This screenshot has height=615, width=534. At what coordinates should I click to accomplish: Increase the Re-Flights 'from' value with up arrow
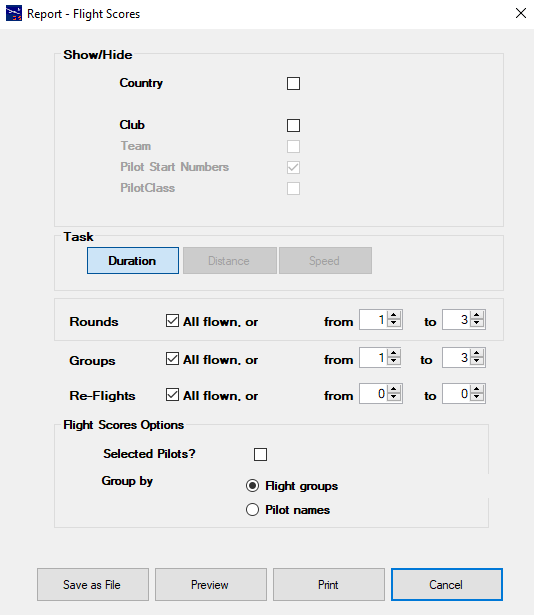tap(394, 389)
